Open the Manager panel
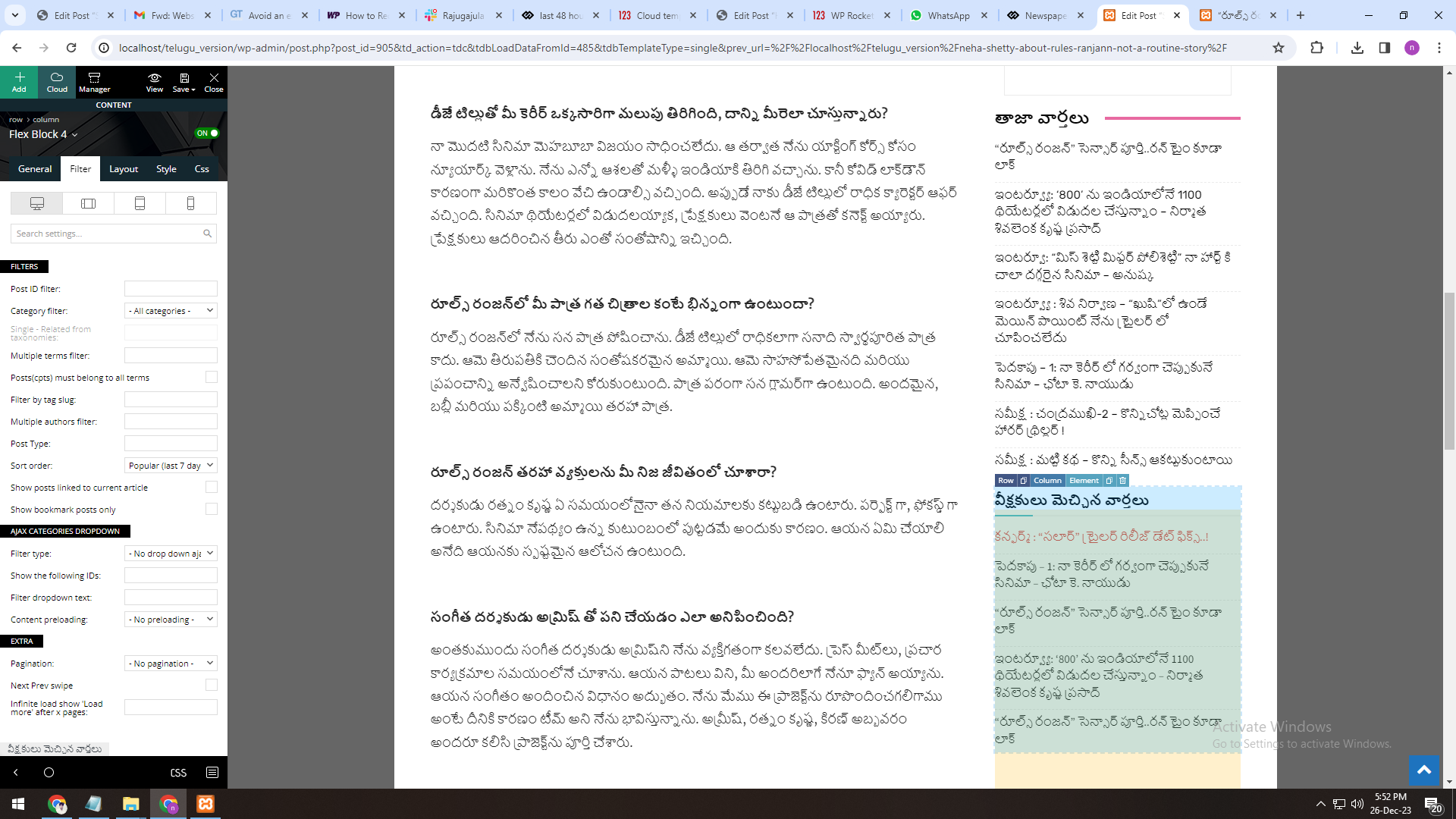 pyautogui.click(x=95, y=82)
